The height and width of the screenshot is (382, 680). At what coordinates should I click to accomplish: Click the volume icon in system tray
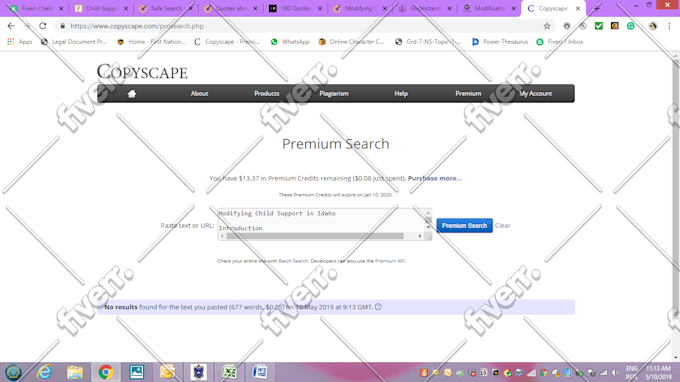615,372
